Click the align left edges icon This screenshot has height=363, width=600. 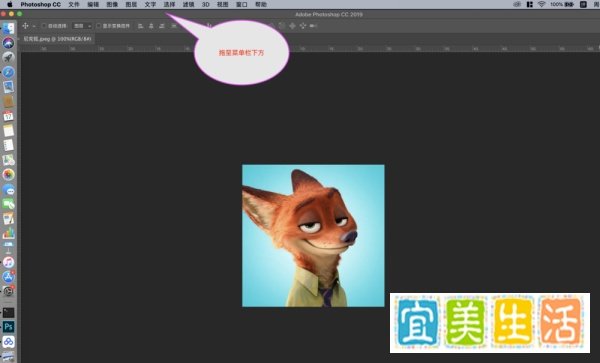[x=140, y=26]
